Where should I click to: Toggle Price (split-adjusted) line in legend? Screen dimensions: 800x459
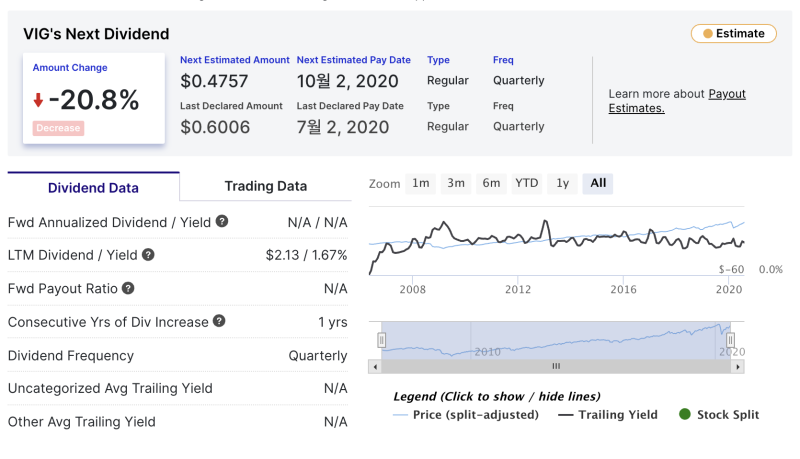click(x=466, y=415)
